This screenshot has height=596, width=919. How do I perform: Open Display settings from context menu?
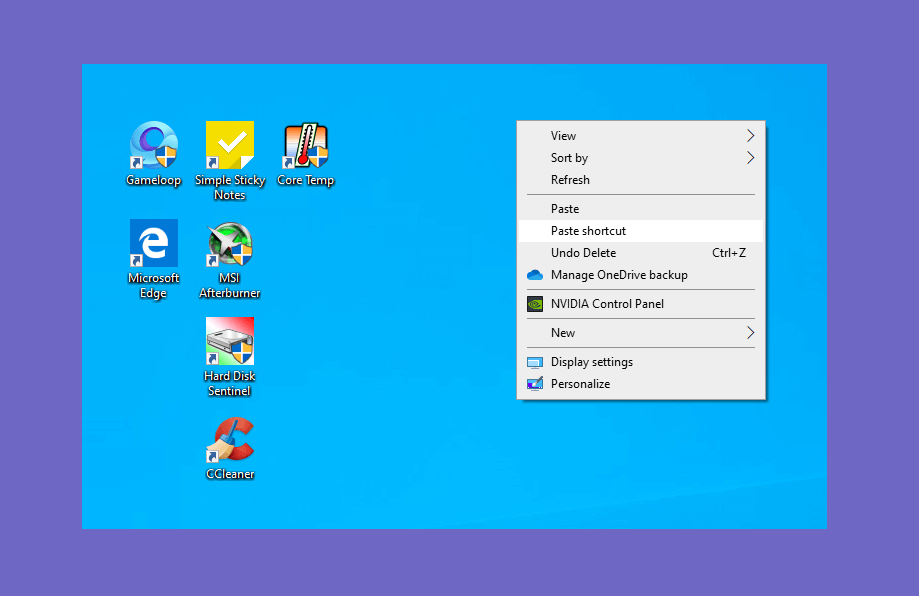point(641,362)
